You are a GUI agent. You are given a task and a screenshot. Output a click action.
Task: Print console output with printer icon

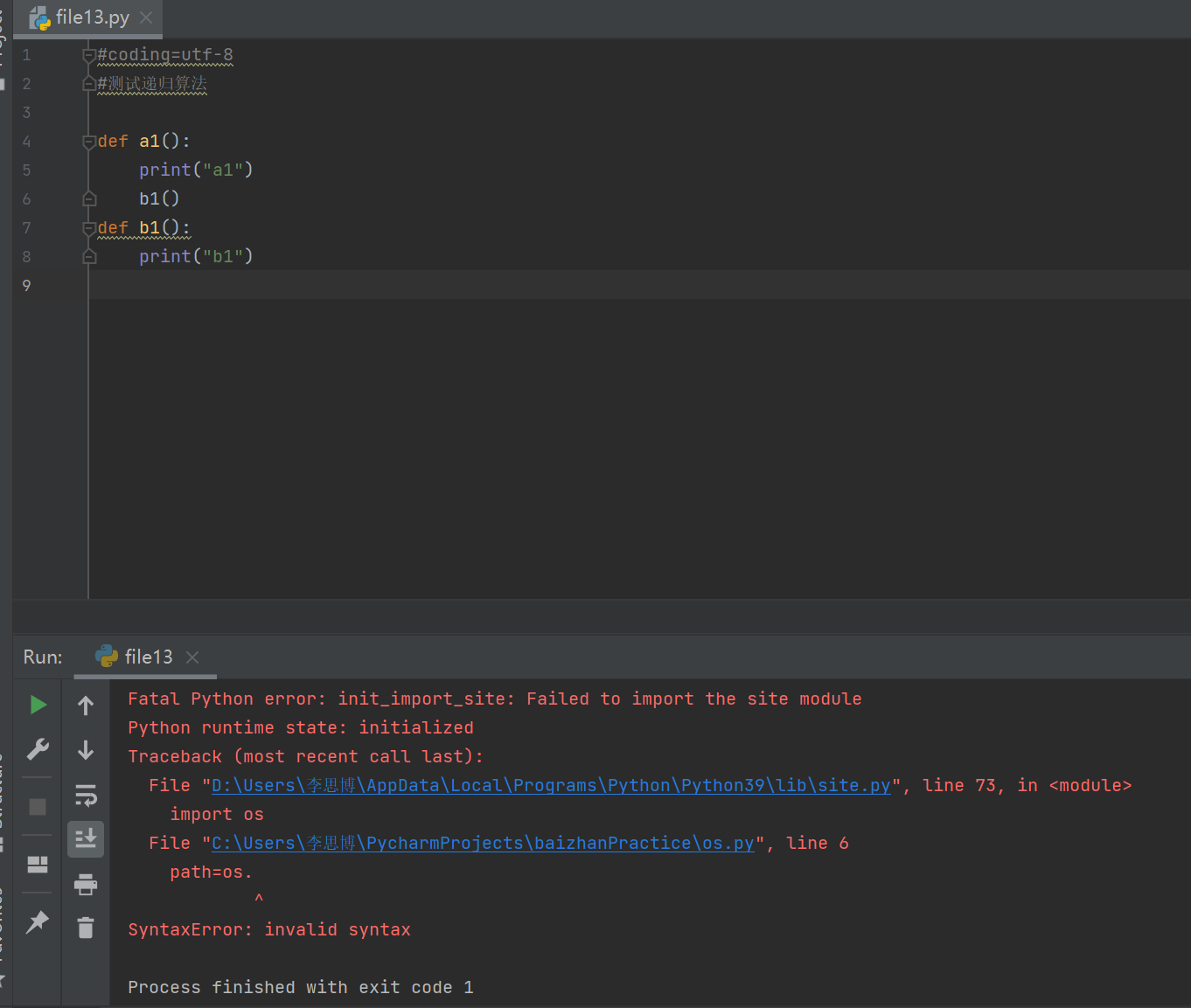(86, 885)
